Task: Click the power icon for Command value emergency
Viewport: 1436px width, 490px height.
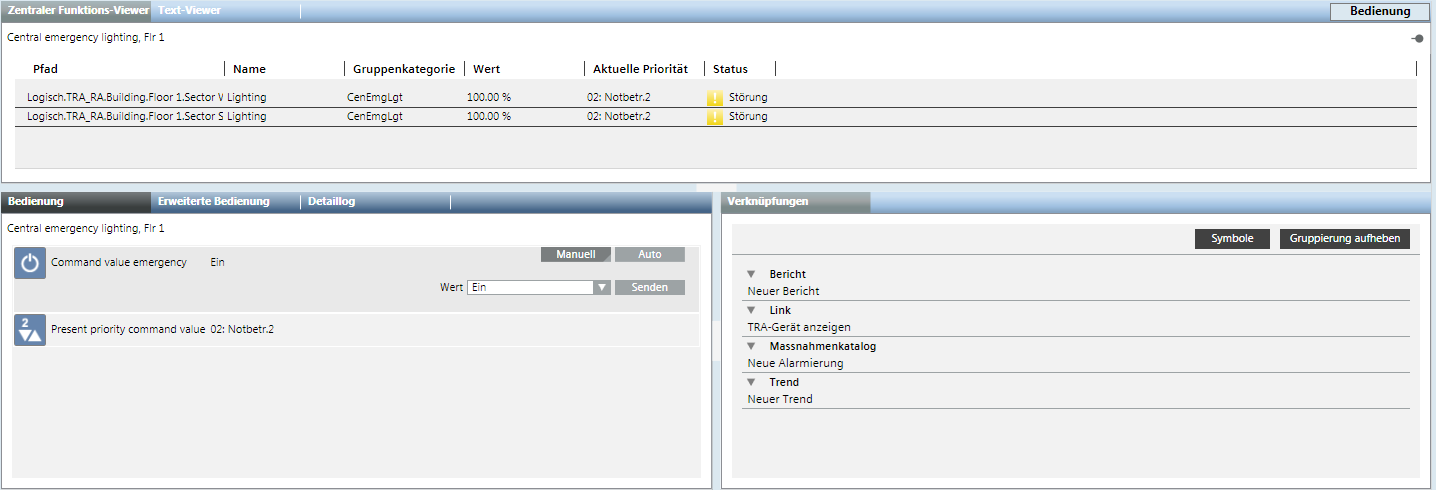Action: coord(30,263)
